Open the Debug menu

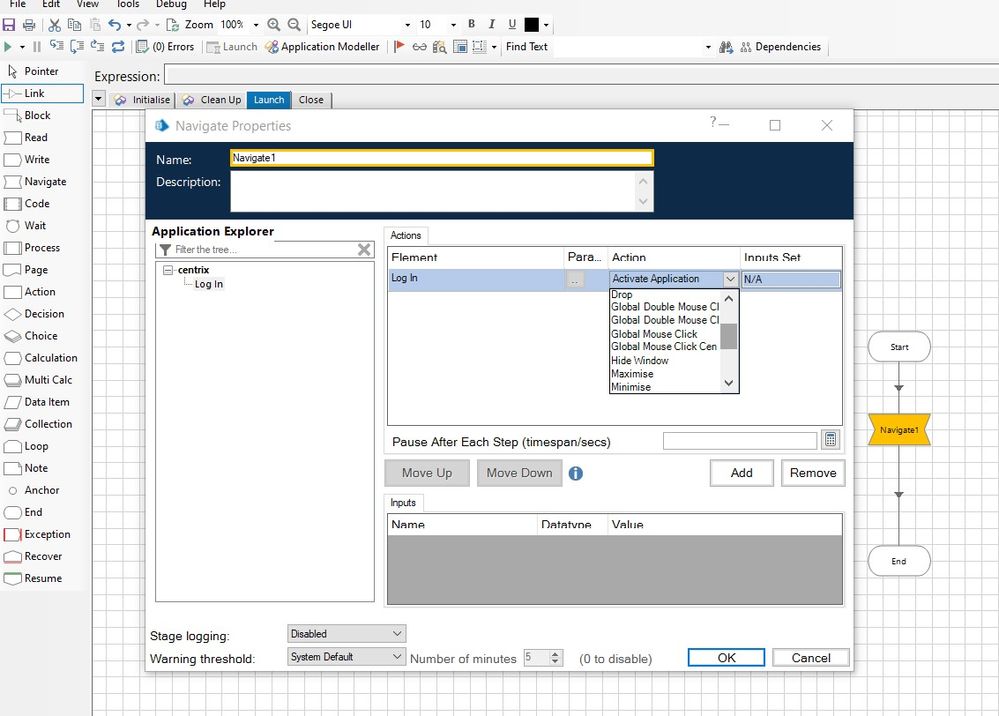pos(171,4)
